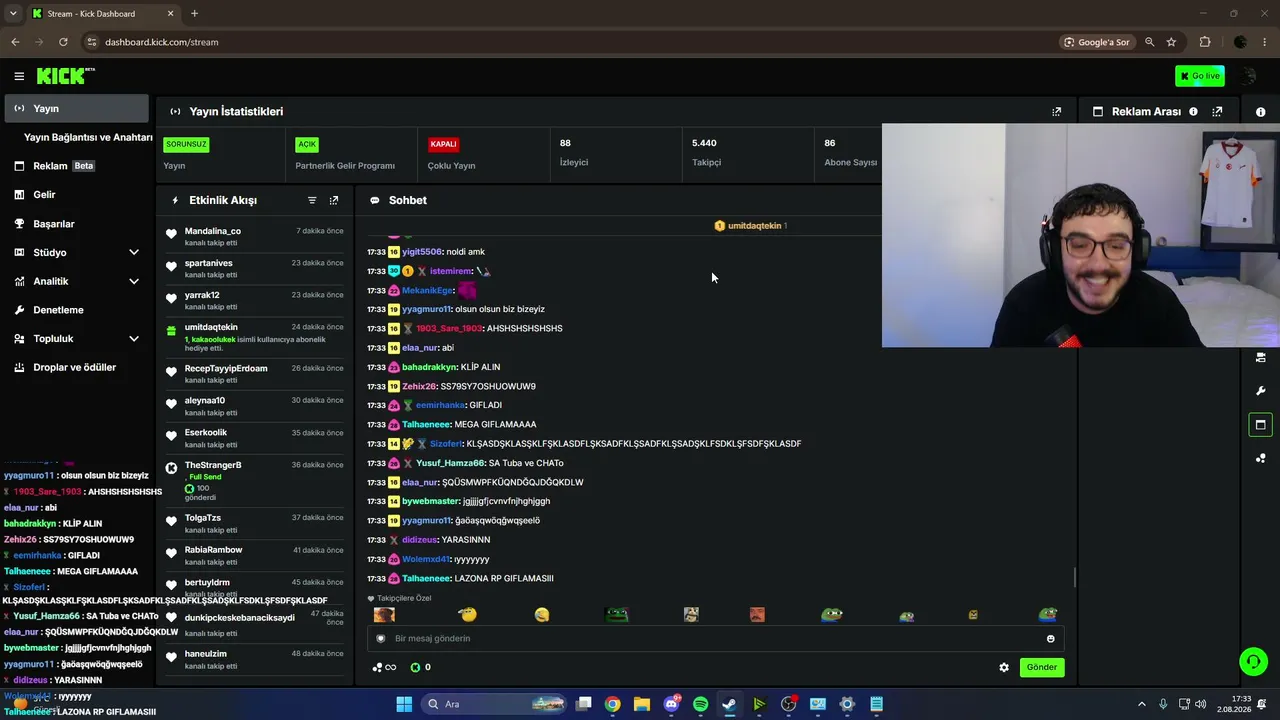Show hidden system tray icons
Viewport: 1280px width, 720px height.
click(x=1142, y=704)
